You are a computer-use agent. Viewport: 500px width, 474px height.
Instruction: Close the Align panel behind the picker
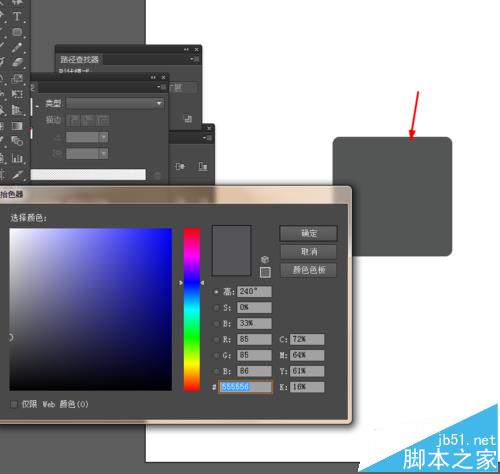point(209,128)
